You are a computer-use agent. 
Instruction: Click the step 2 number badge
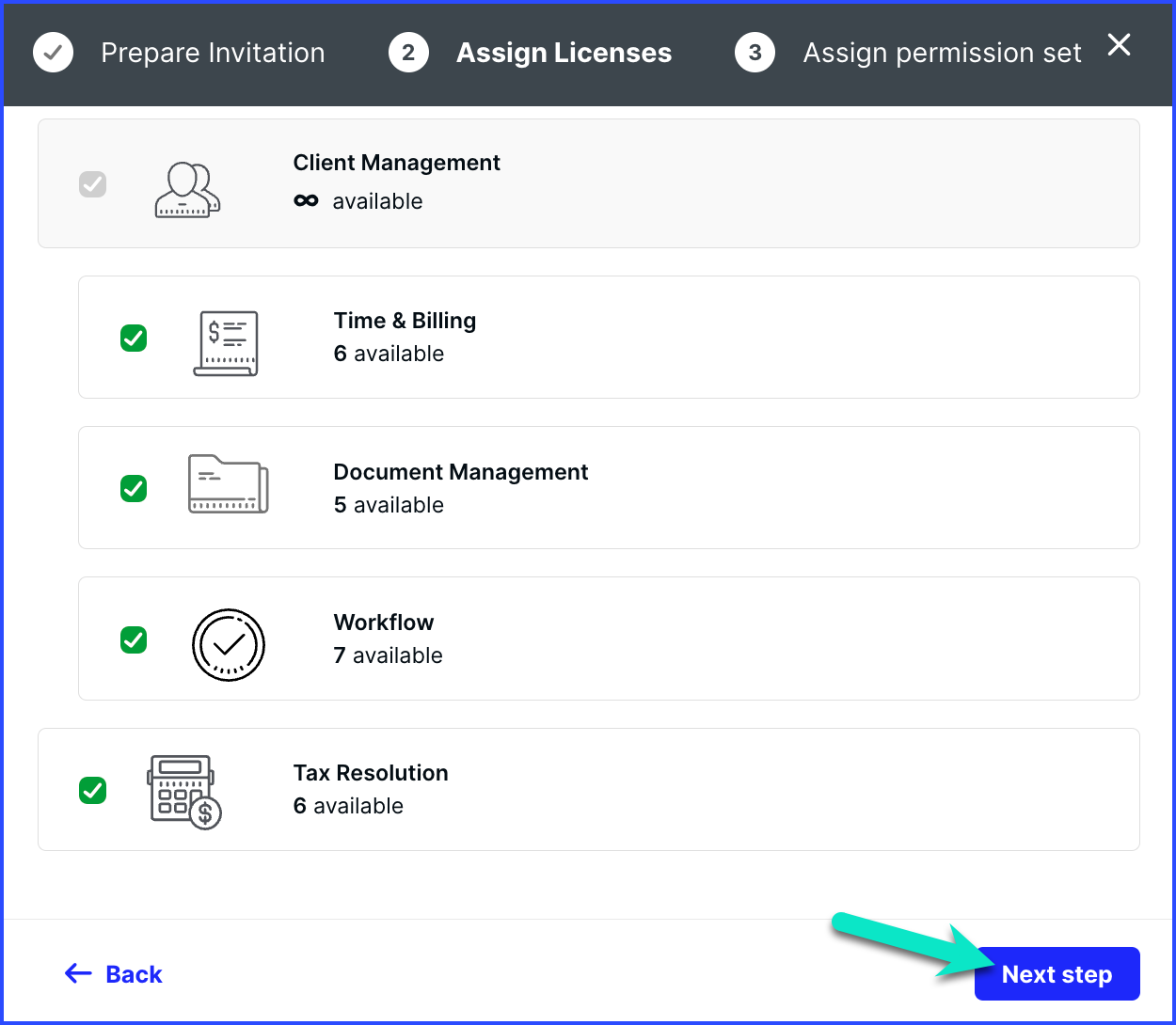pyautogui.click(x=408, y=53)
